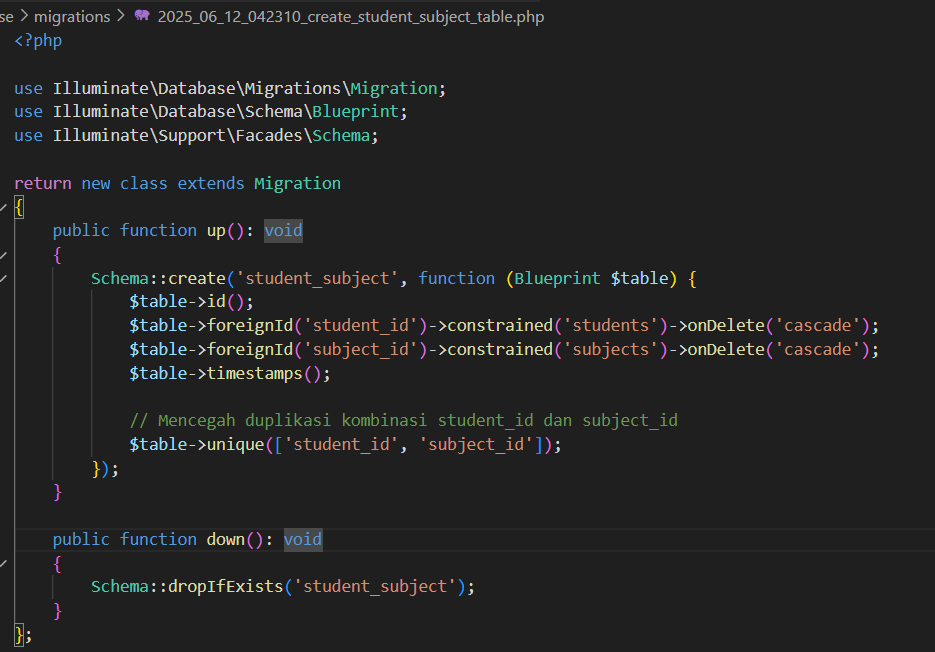Collapse the class body fold arrow
Image resolution: width=935 pixels, height=652 pixels.
(4, 207)
